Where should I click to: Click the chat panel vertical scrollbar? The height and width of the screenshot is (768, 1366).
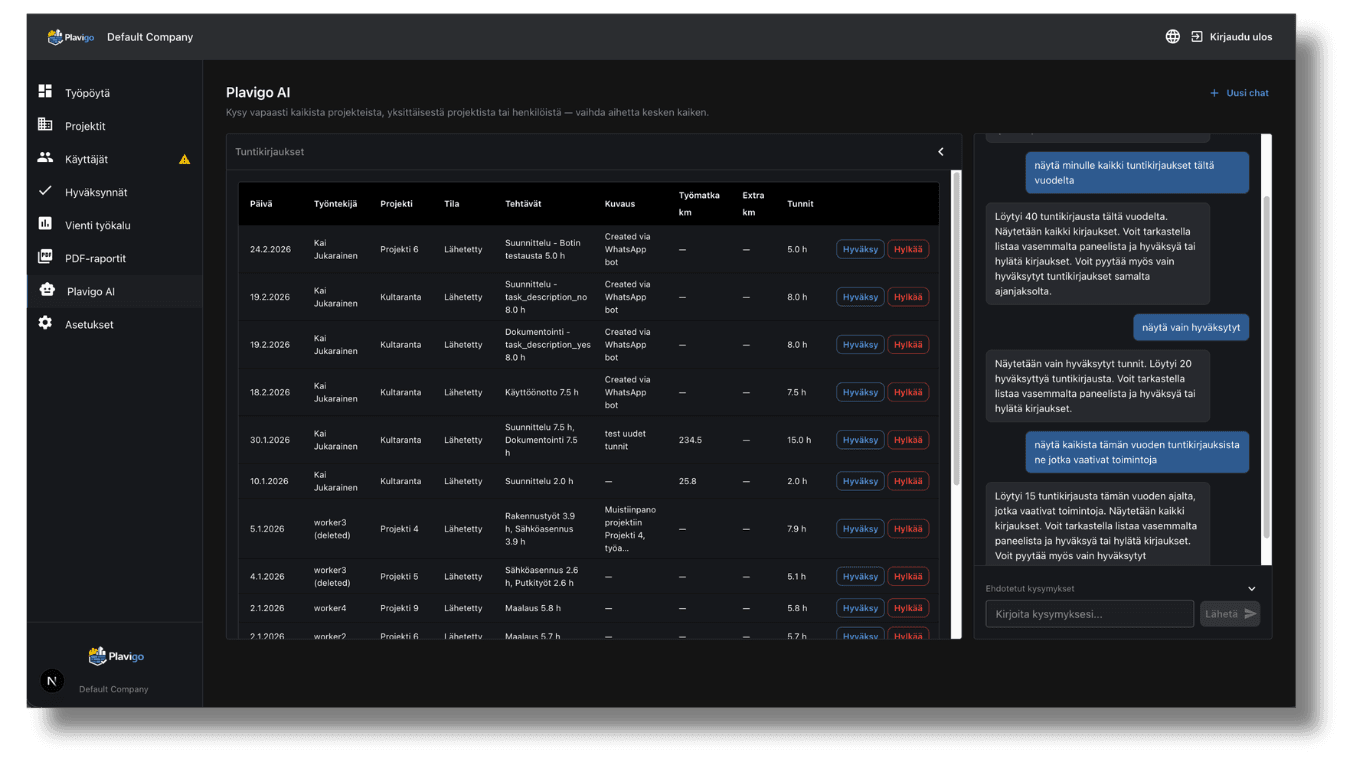pos(1267,350)
